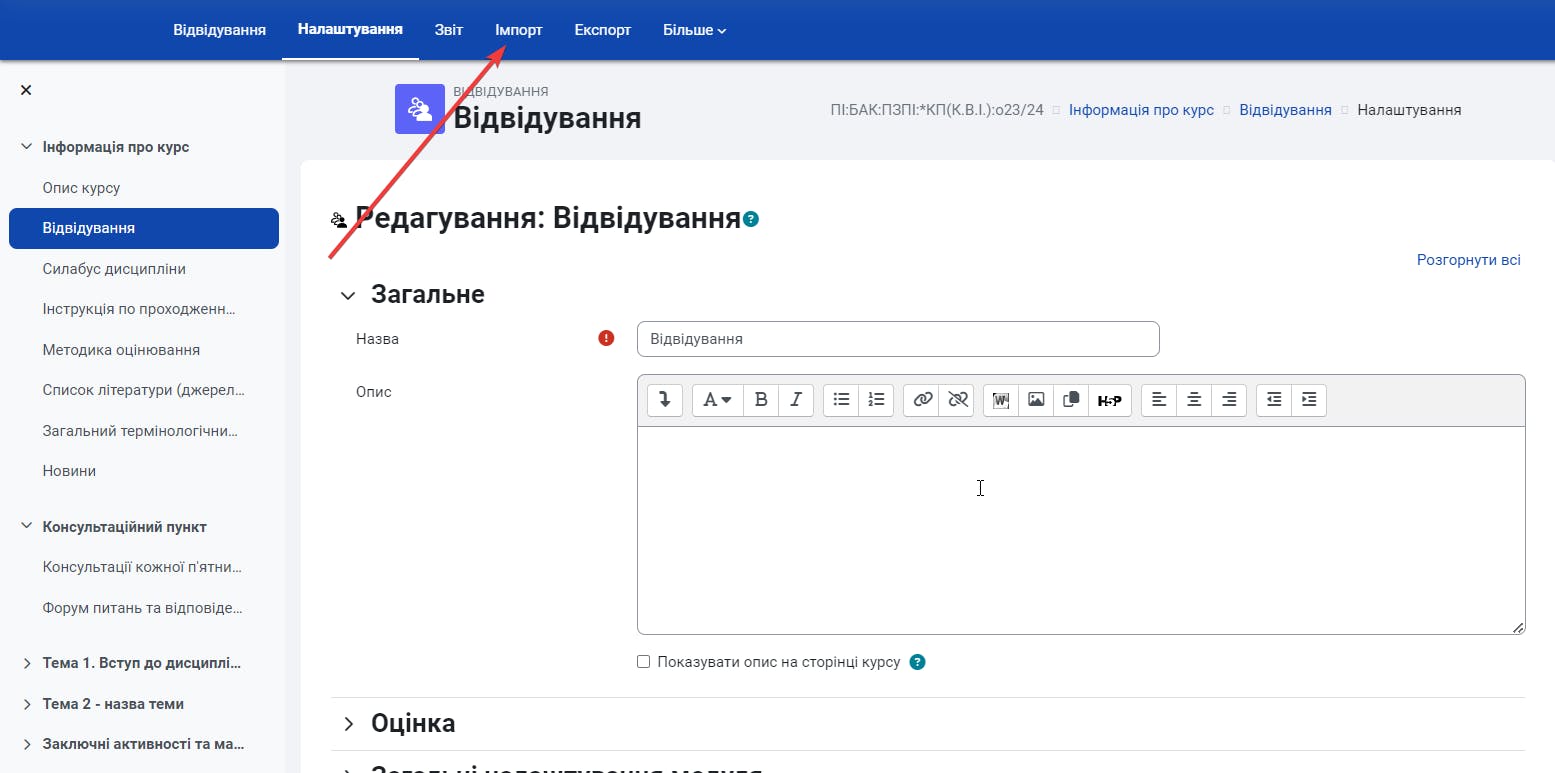
Task: Click the Назва text input field
Action: point(898,339)
